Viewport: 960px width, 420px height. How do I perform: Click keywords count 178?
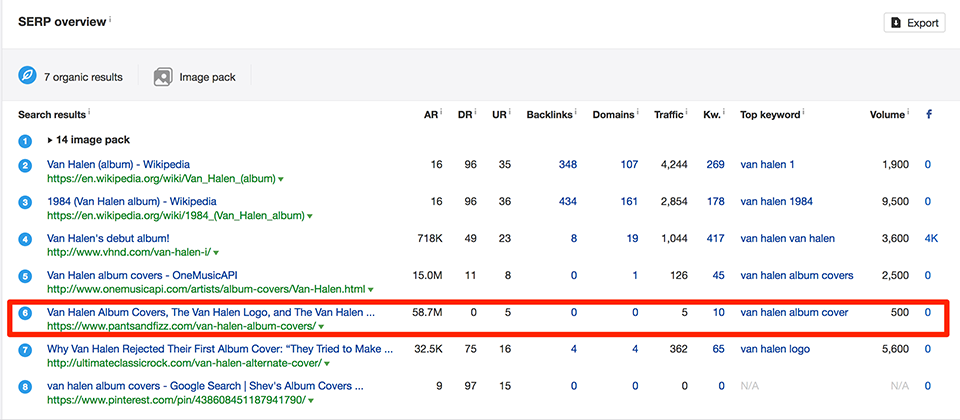[x=715, y=201]
